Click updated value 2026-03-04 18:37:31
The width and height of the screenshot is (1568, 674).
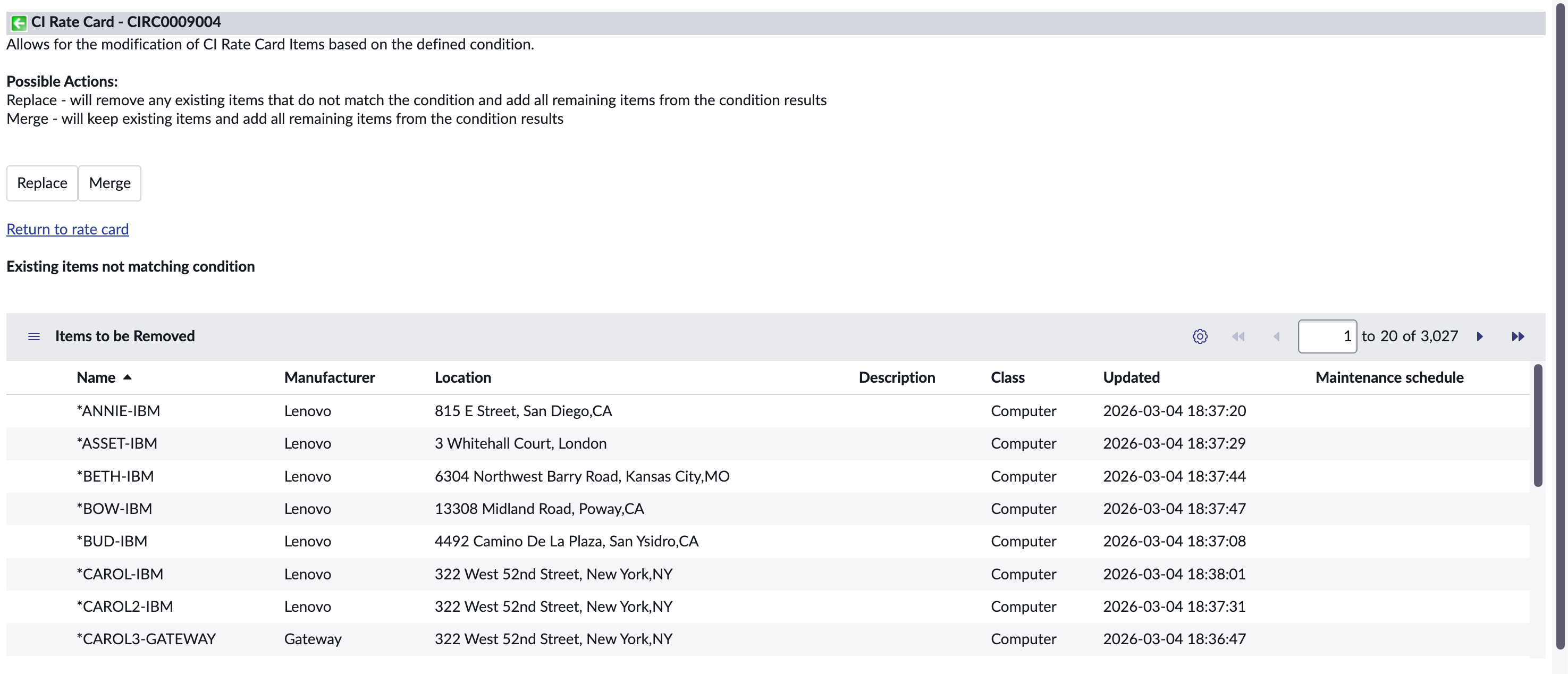(1174, 606)
